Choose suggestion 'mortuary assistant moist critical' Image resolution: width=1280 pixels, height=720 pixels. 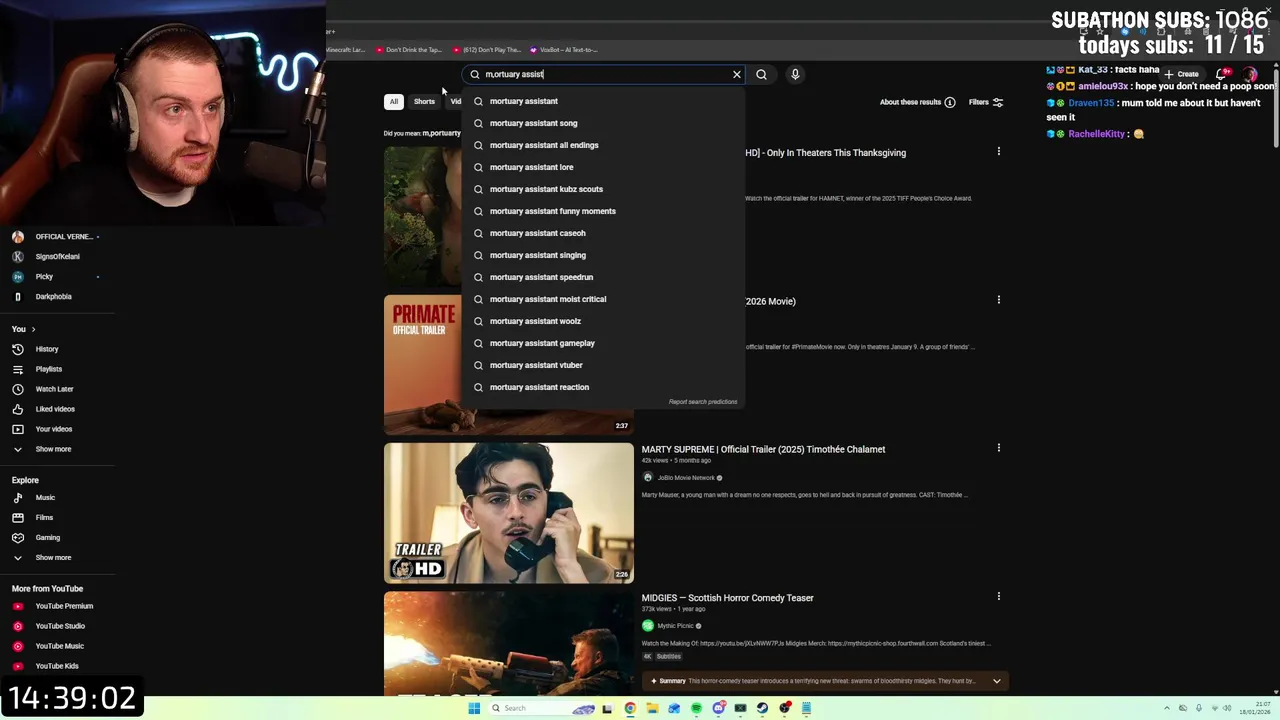(x=603, y=299)
